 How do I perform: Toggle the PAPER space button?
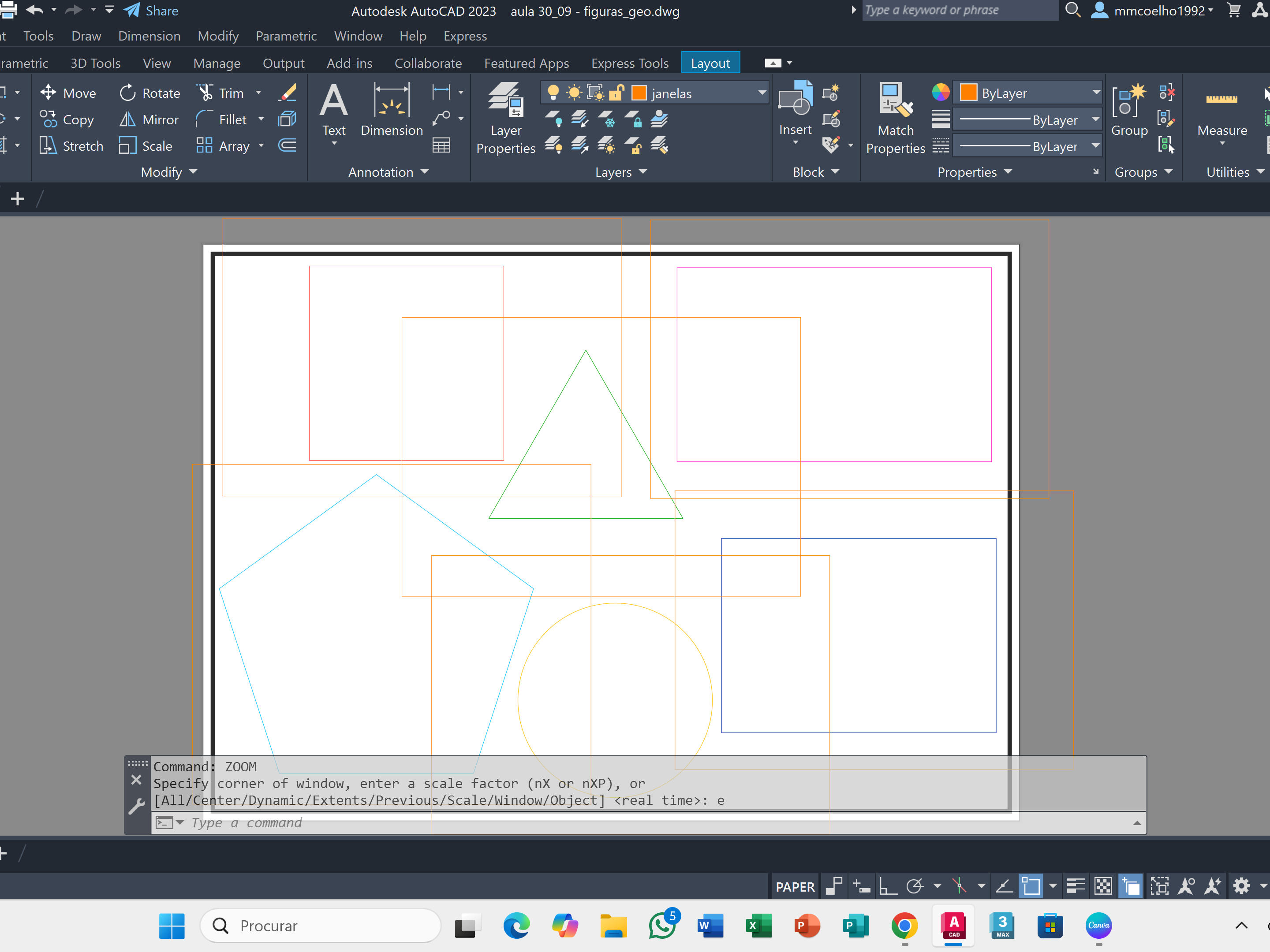pos(795,887)
